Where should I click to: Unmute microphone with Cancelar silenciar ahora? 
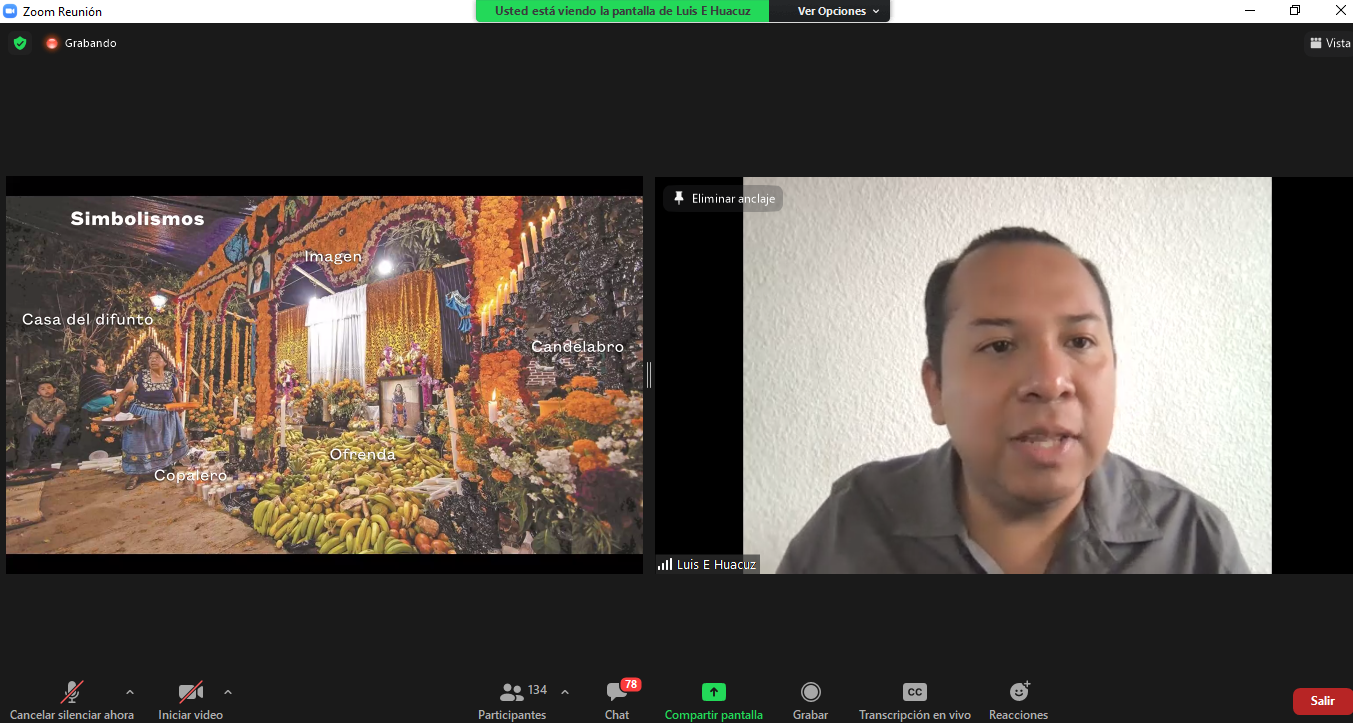pos(72,701)
